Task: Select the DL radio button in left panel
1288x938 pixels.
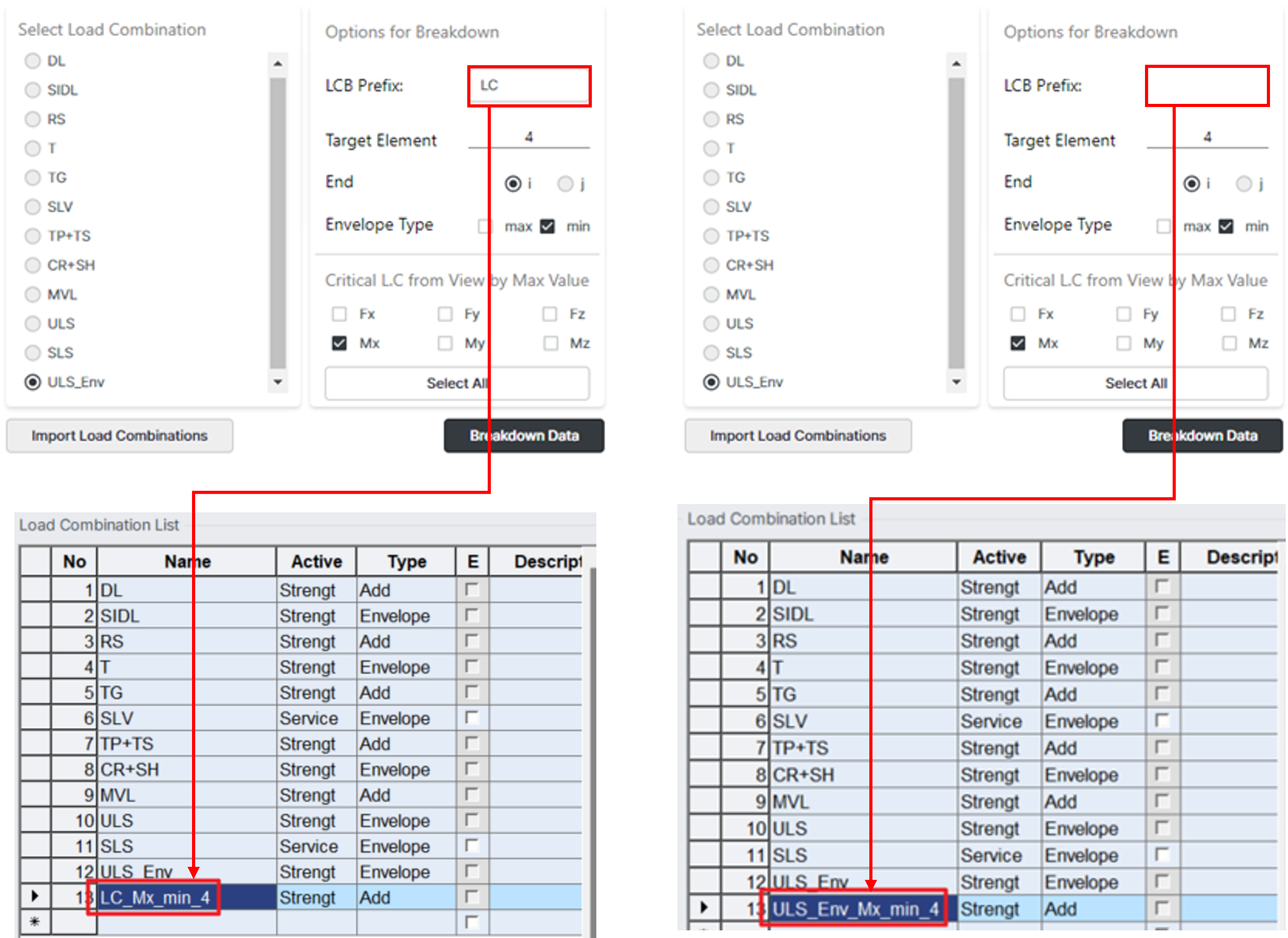Action: (33, 61)
